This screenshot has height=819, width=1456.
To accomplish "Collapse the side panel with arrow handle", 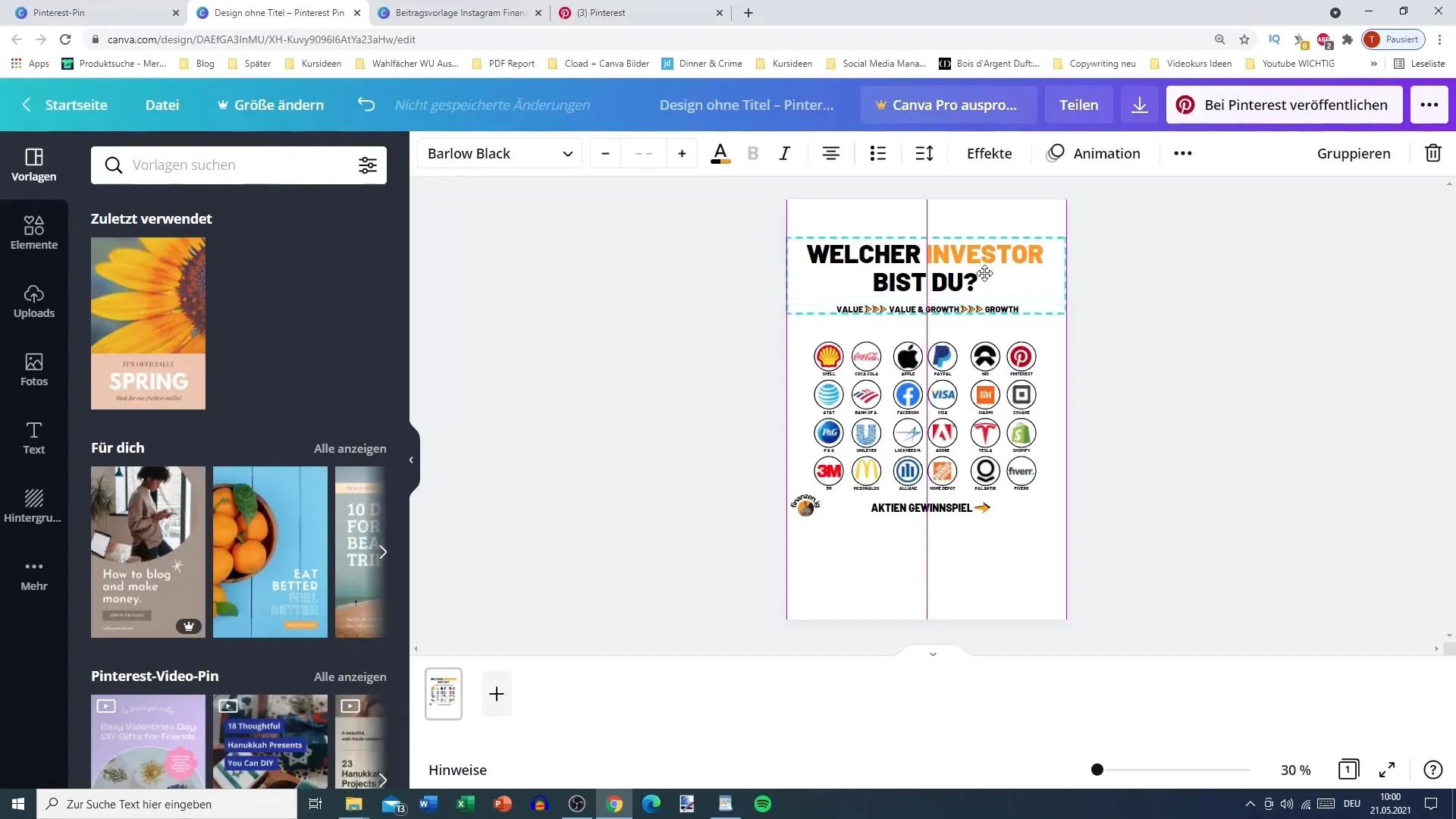I will coord(412,460).
